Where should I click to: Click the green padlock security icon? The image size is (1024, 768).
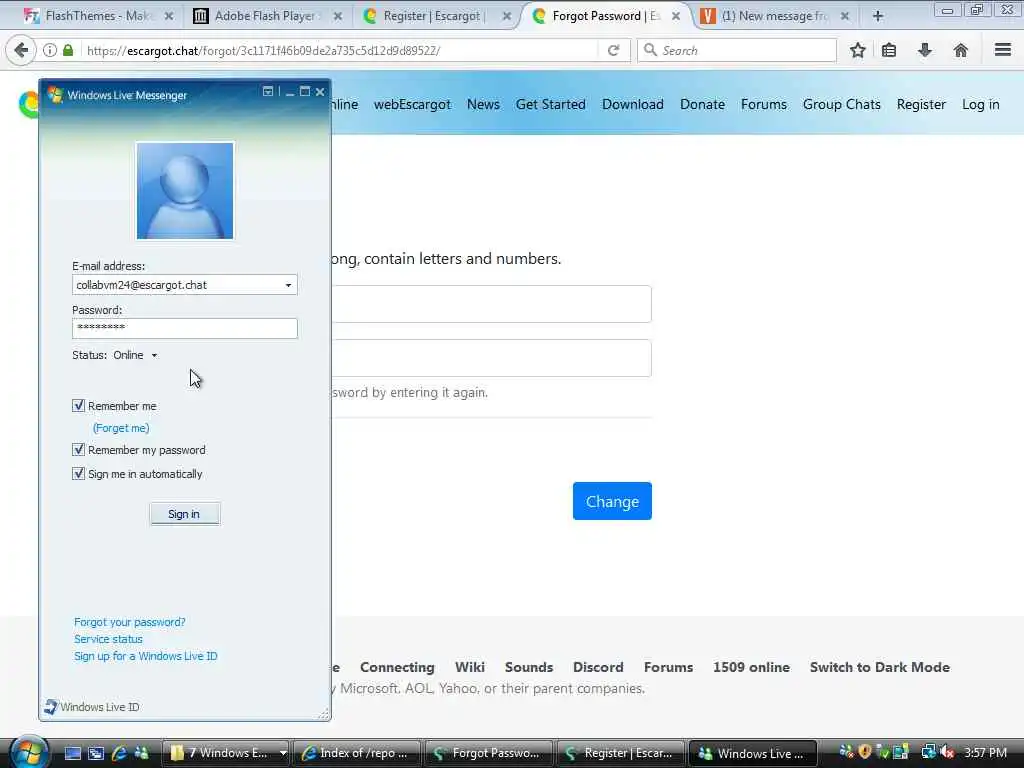tap(68, 50)
